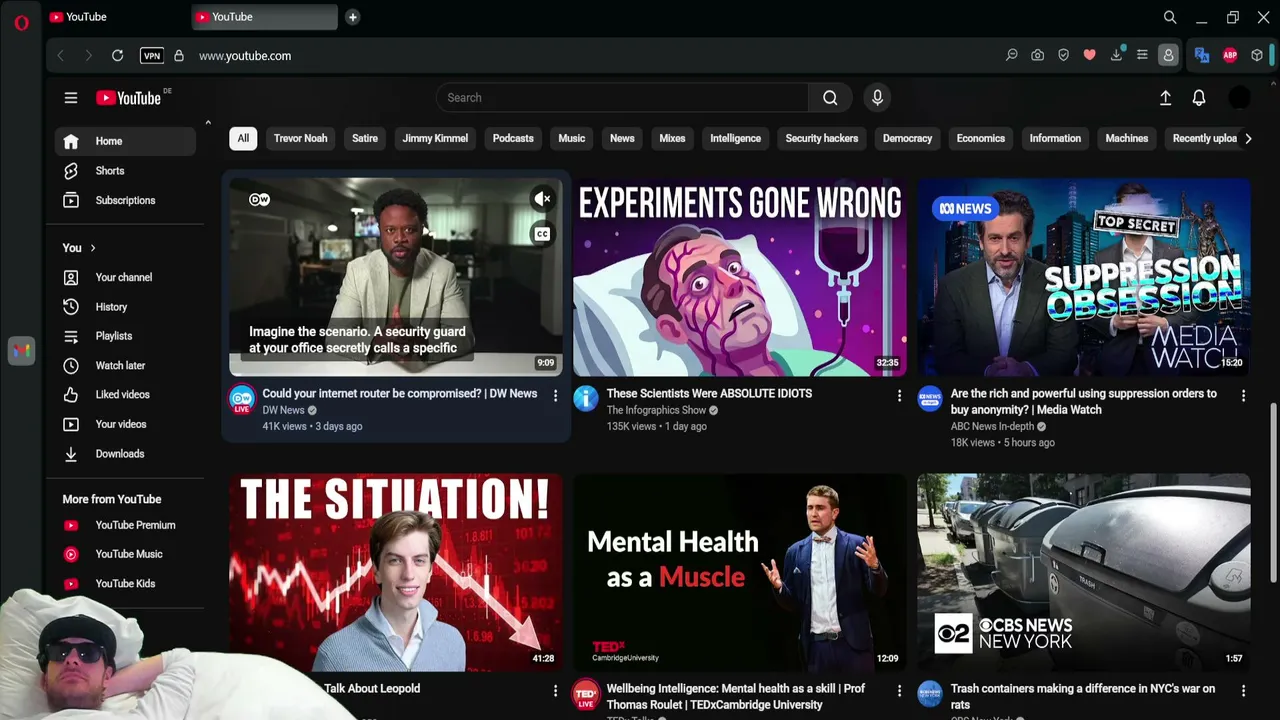Screen dimensions: 1280x720
Task: Open Watch later in the sidebar
Action: tap(125, 366)
